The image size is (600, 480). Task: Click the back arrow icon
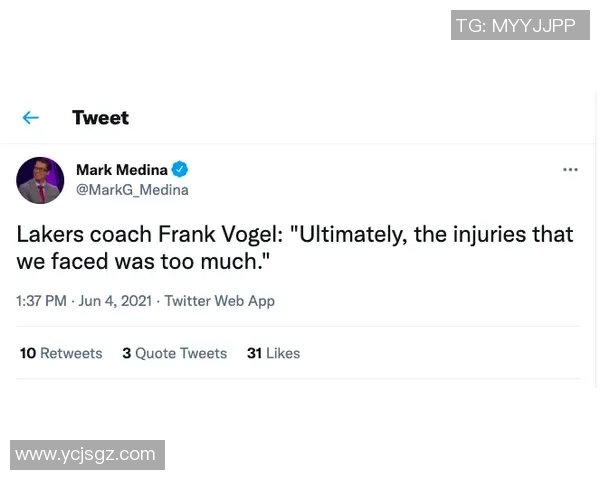[31, 118]
